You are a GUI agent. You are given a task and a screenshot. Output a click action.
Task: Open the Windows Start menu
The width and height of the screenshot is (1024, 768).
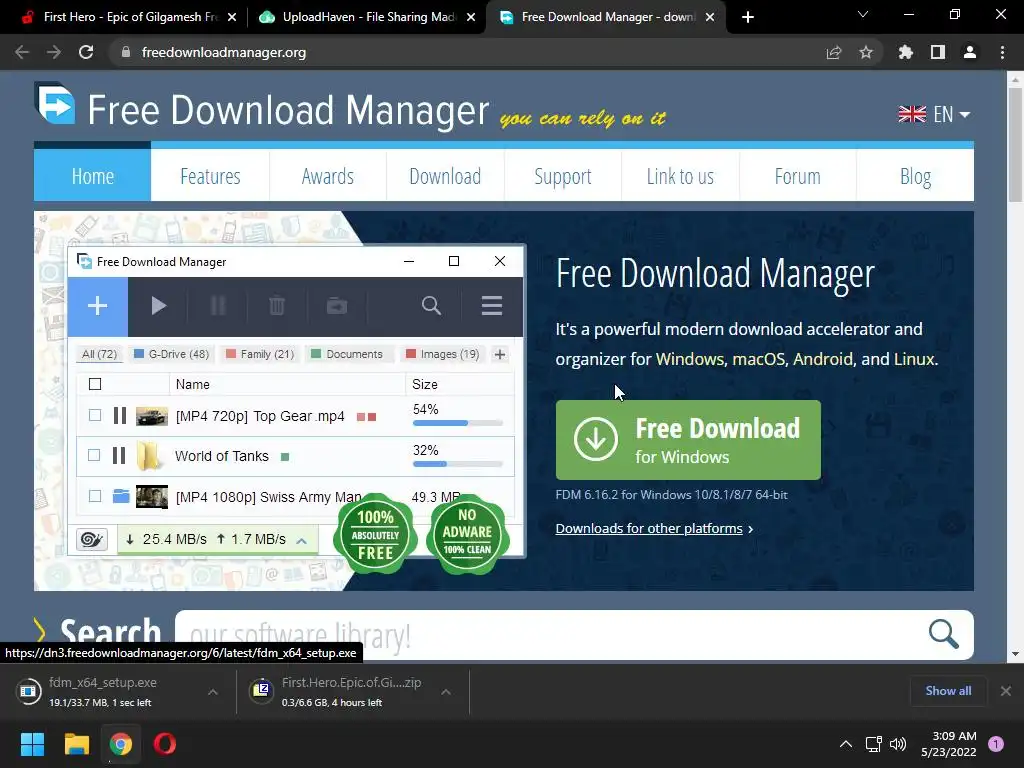(x=32, y=744)
